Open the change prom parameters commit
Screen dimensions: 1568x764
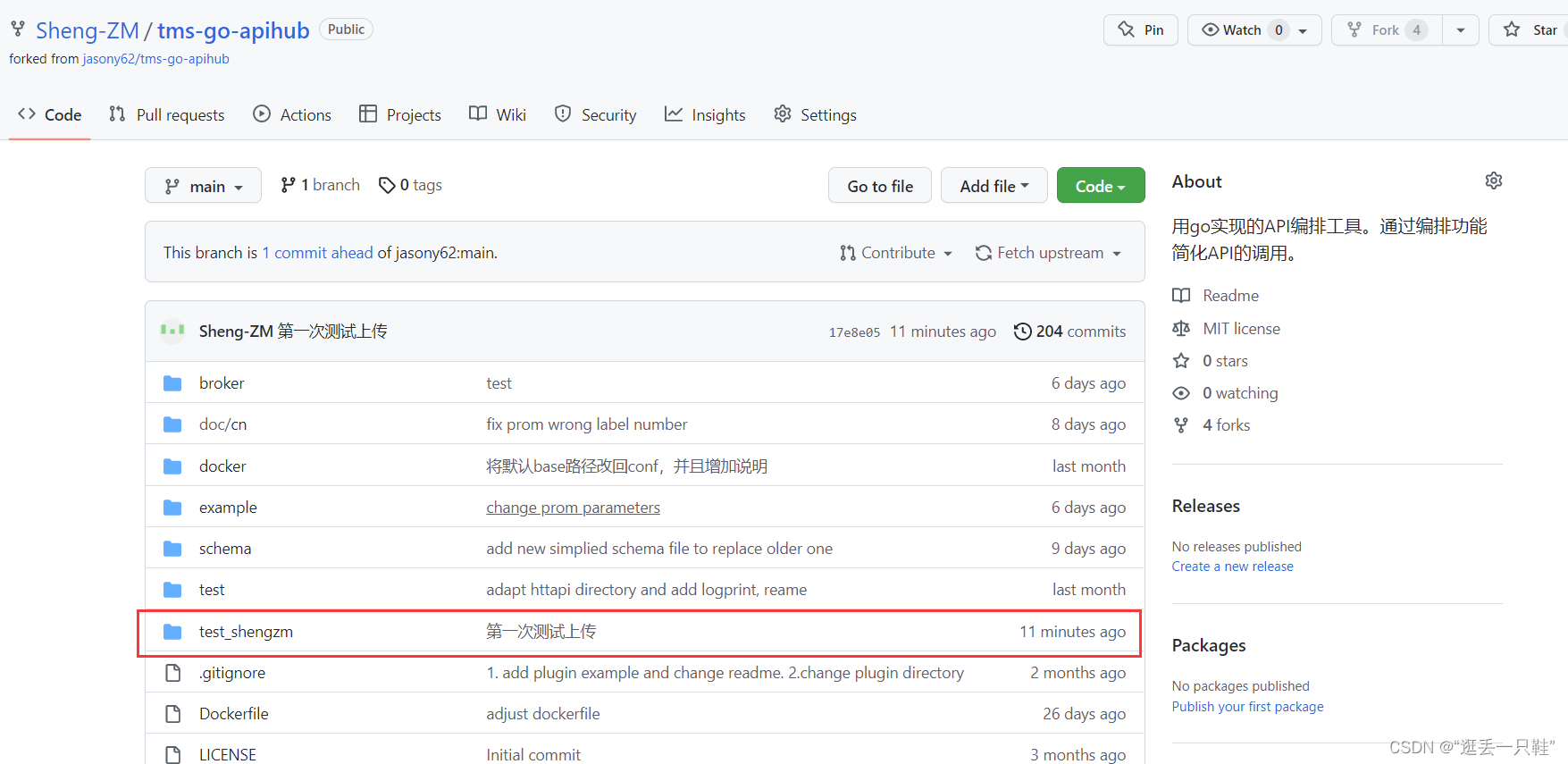(574, 508)
